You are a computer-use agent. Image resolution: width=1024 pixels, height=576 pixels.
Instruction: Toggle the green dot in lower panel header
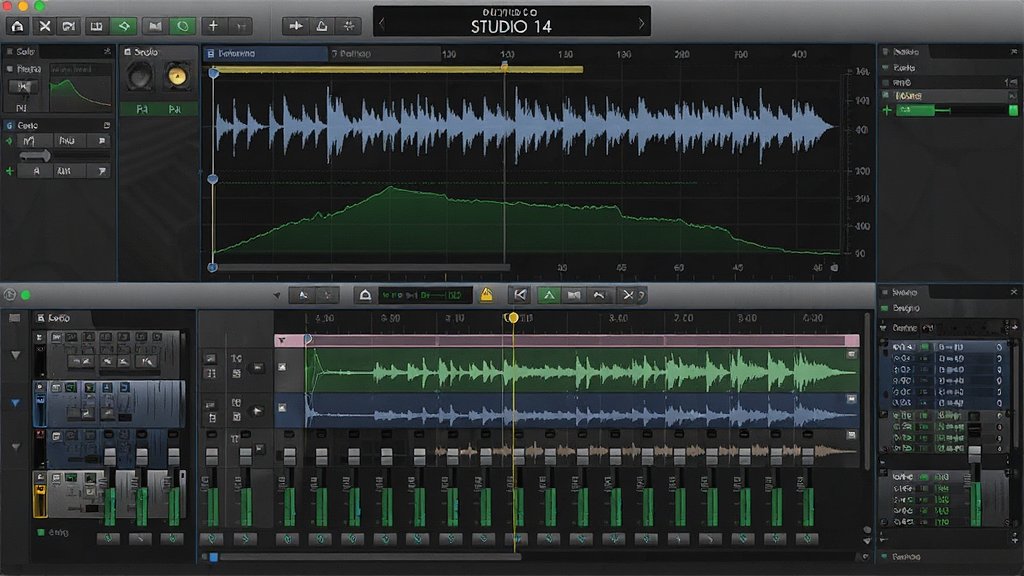26,295
